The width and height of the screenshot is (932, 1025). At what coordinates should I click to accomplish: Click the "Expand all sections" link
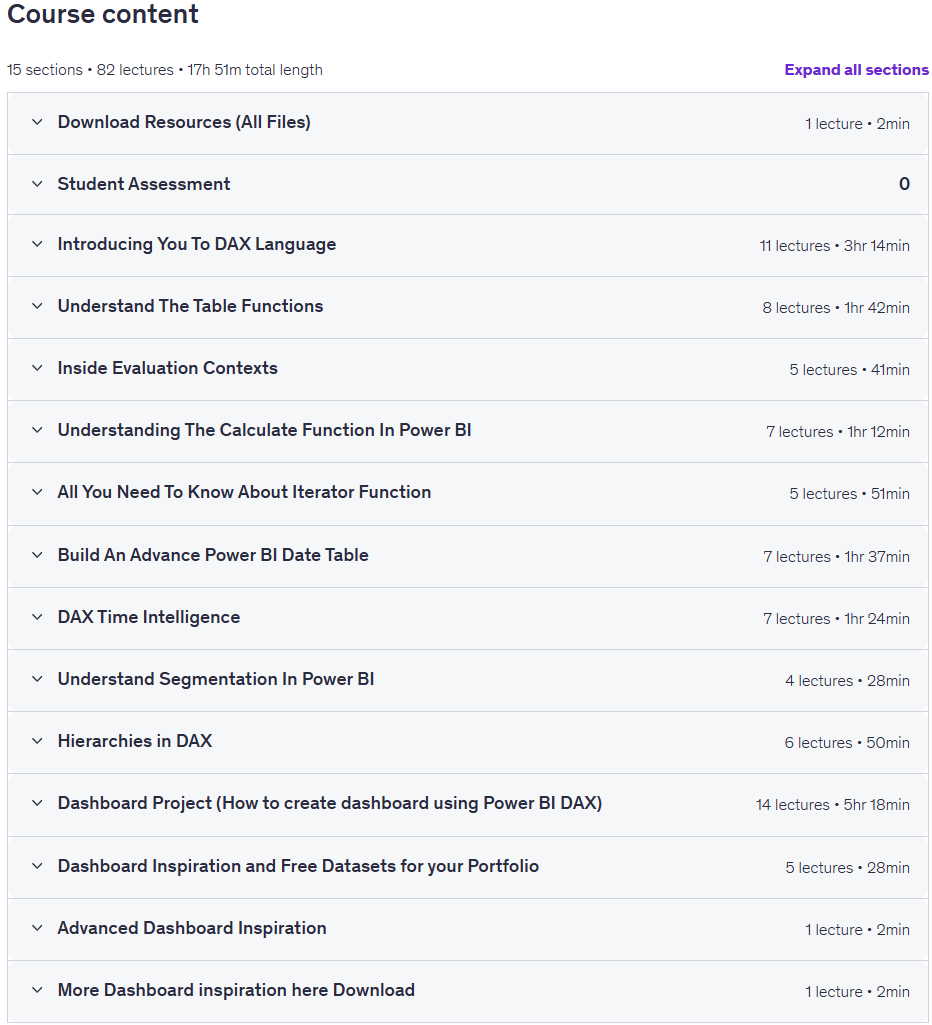[x=856, y=70]
